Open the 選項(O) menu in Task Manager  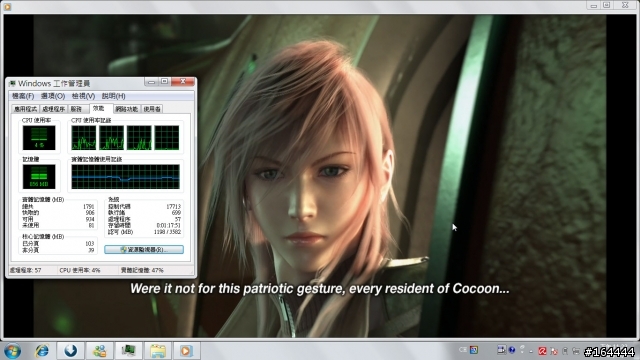click(x=53, y=96)
